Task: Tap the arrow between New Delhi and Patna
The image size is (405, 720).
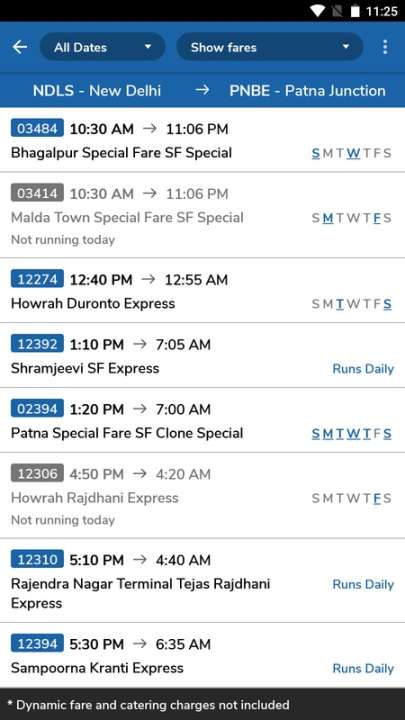Action: click(202, 90)
